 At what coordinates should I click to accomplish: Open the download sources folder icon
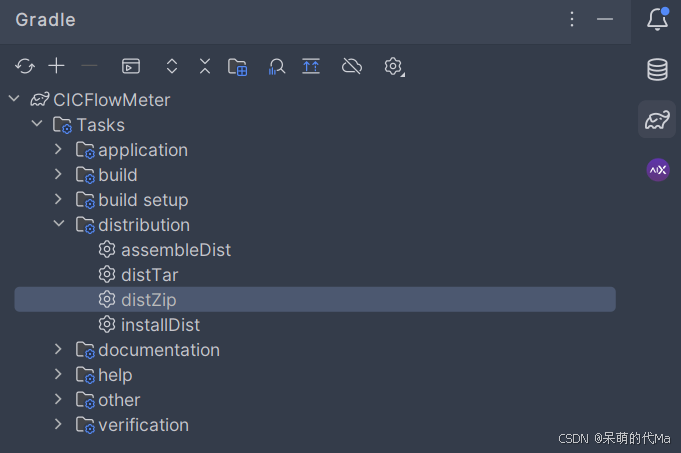point(238,67)
